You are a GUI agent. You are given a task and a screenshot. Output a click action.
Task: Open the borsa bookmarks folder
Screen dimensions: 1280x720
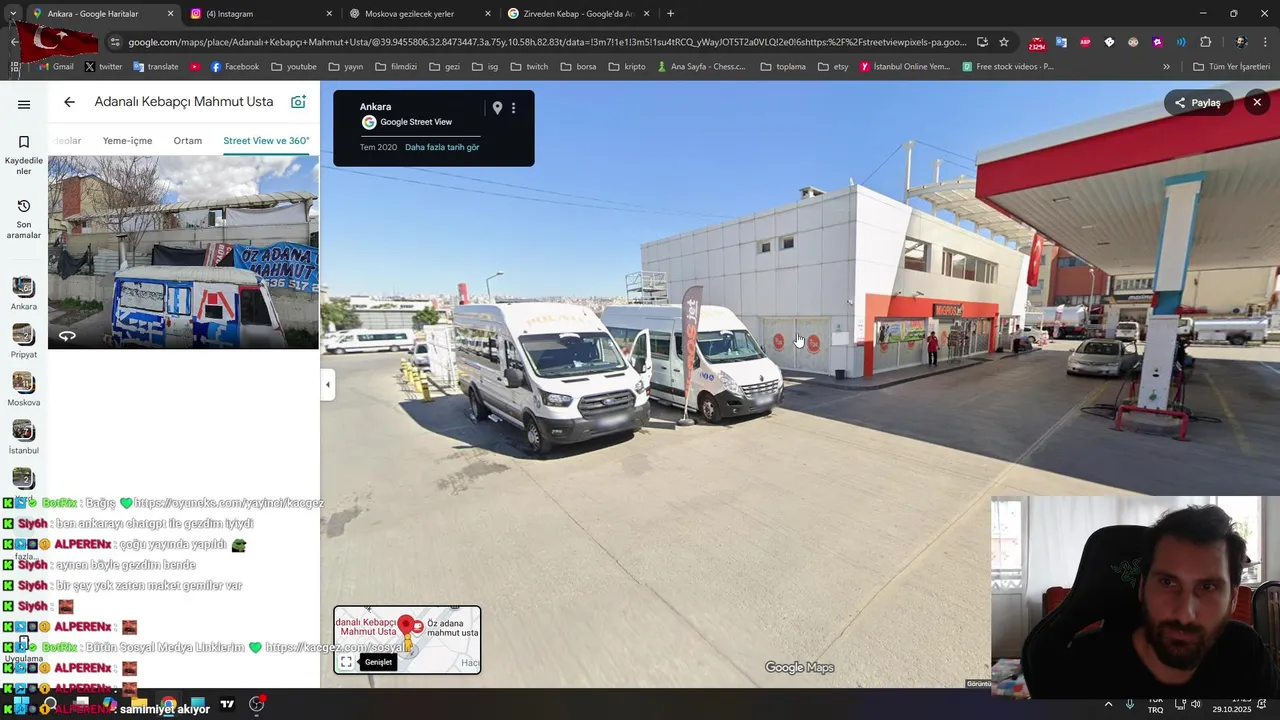[578, 67]
